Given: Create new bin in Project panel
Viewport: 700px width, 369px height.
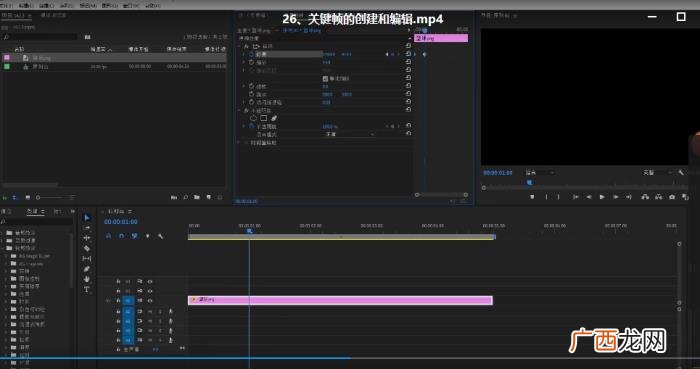Looking at the screenshot, I should pyautogui.click(x=197, y=197).
